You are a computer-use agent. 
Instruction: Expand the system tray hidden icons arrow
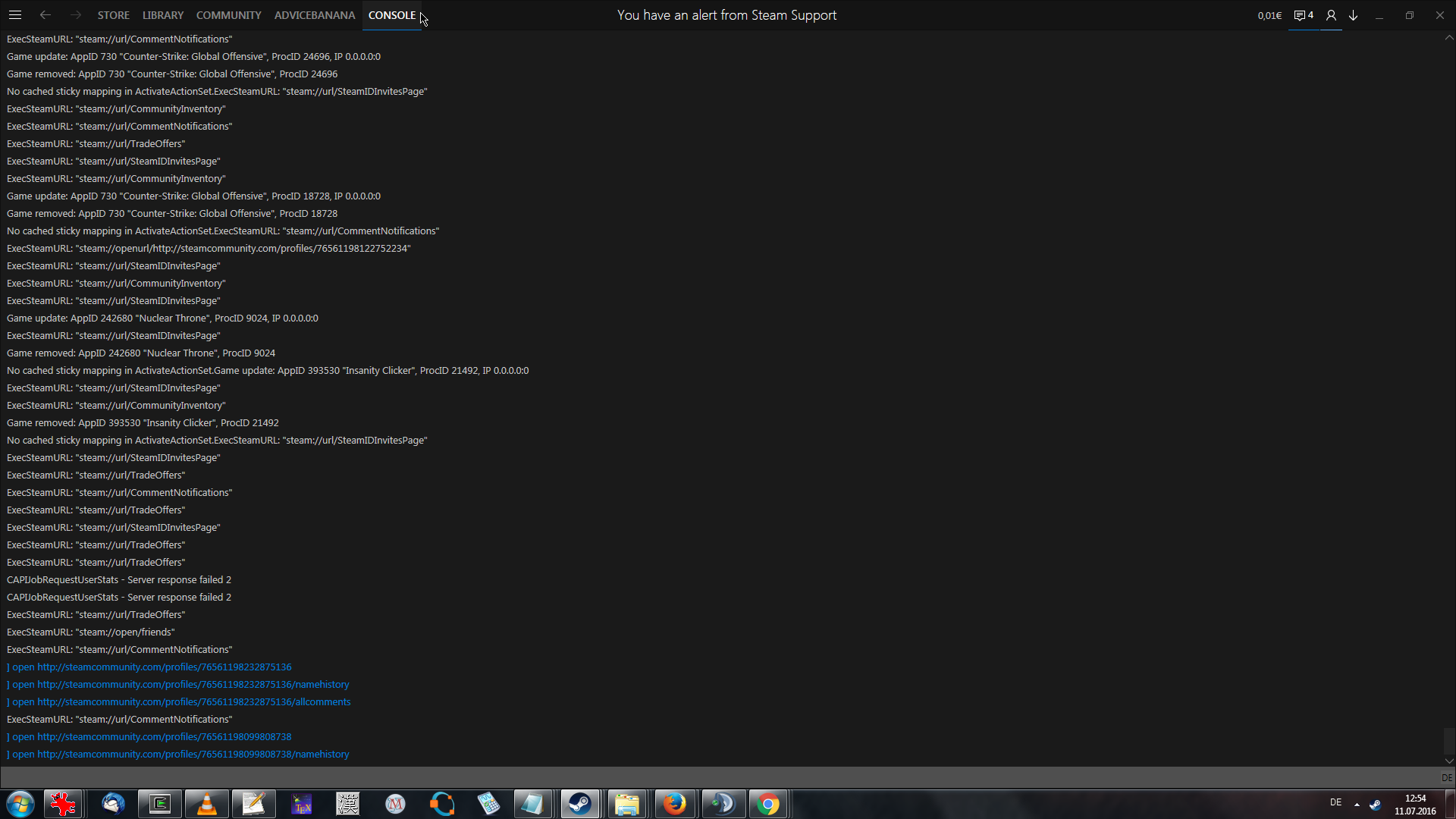(x=1357, y=804)
